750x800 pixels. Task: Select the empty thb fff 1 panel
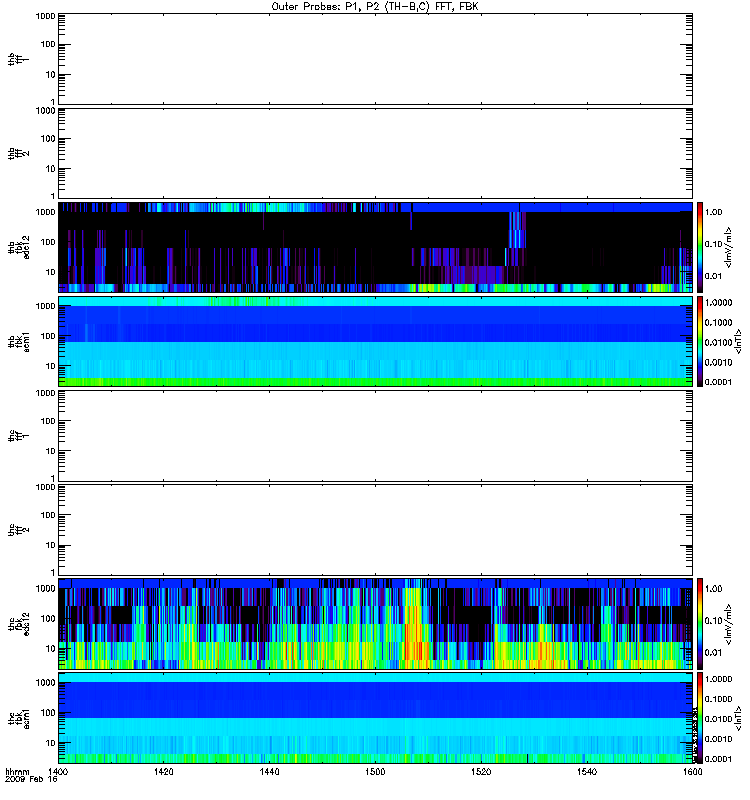[376, 59]
